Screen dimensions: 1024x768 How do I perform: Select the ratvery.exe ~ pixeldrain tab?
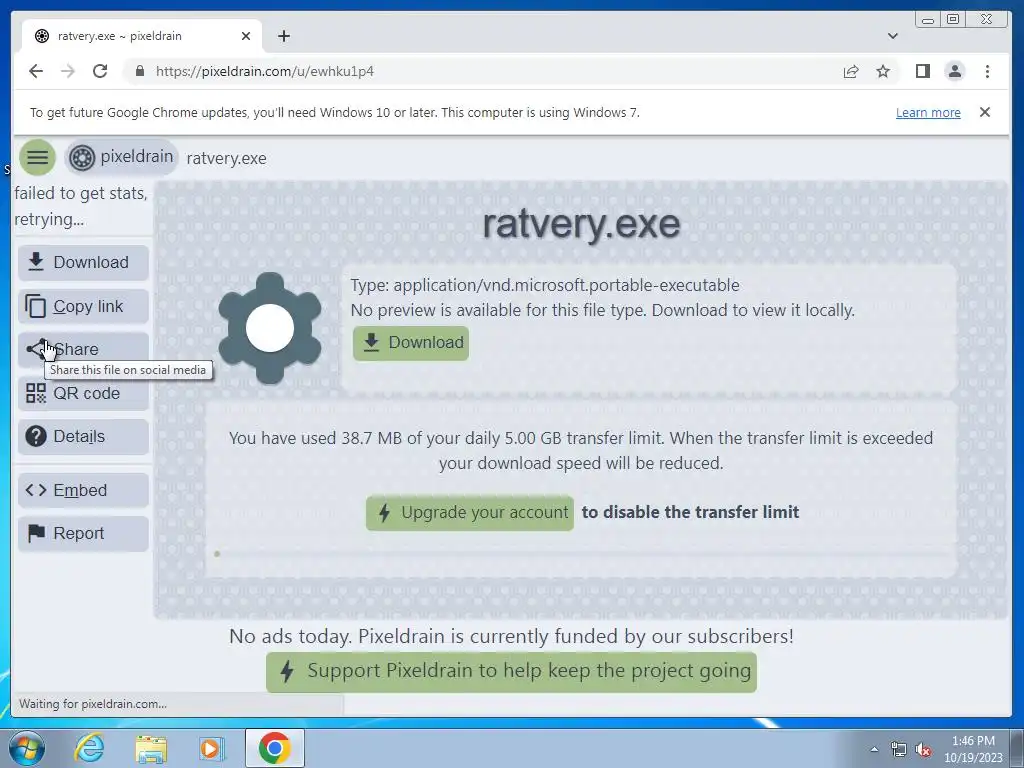(141, 36)
